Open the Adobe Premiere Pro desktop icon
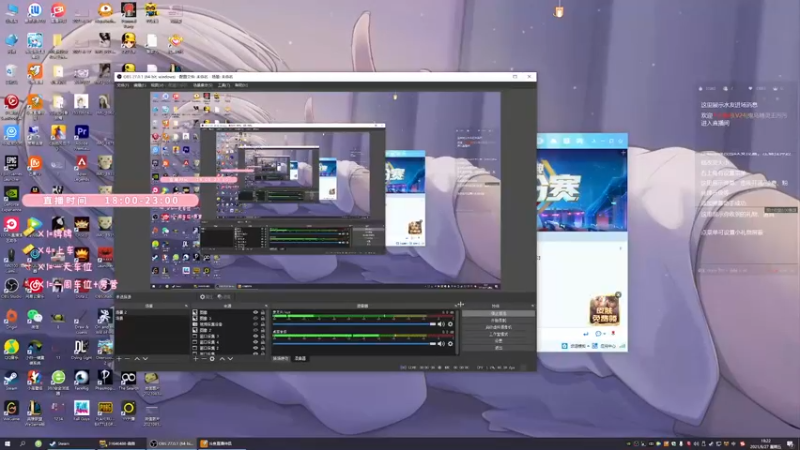This screenshot has width=800, height=450. pyautogui.click(x=82, y=134)
